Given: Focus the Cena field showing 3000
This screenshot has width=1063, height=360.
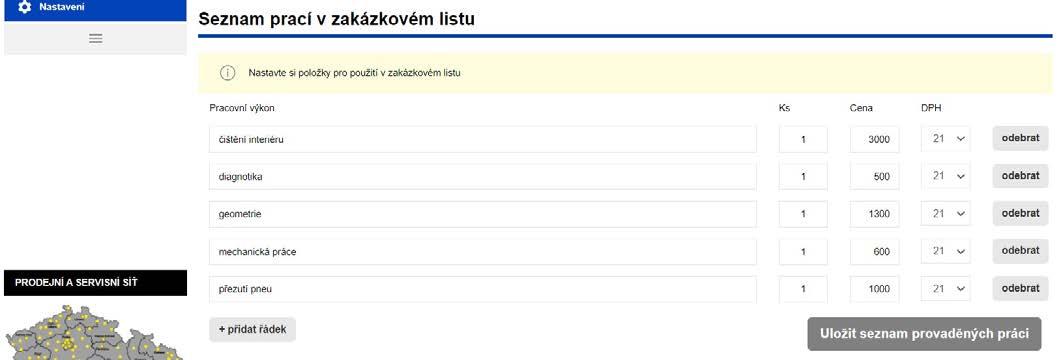Looking at the screenshot, I should [875, 139].
